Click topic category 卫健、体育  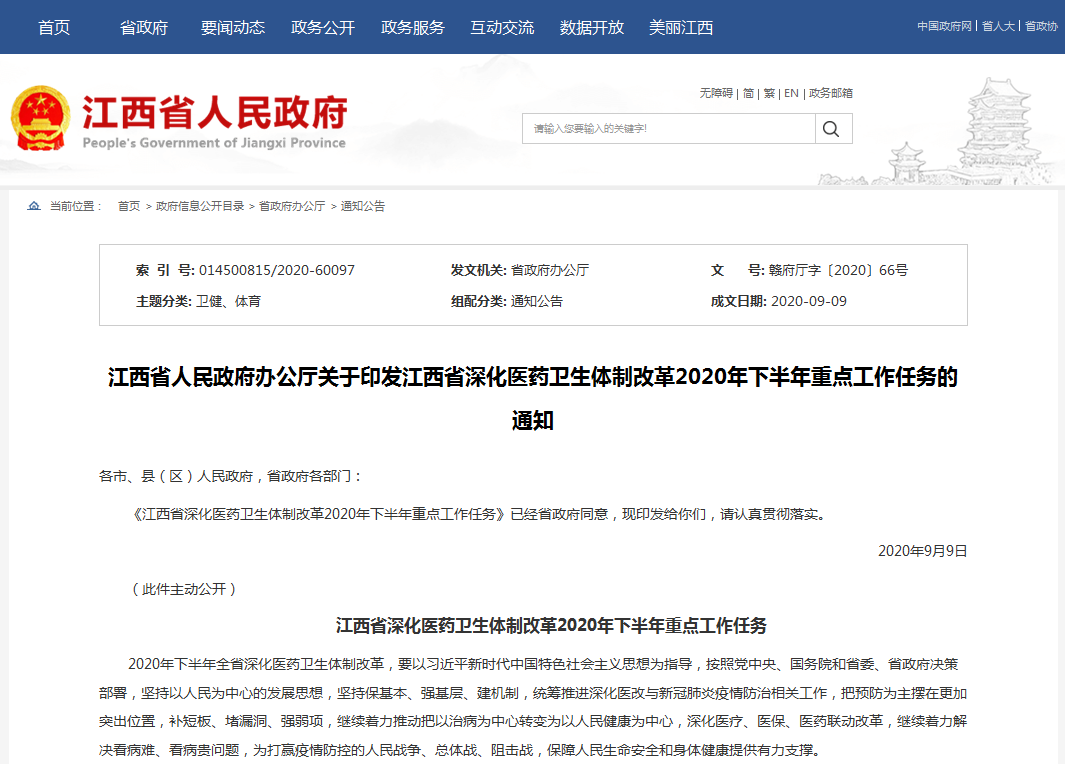pos(228,301)
